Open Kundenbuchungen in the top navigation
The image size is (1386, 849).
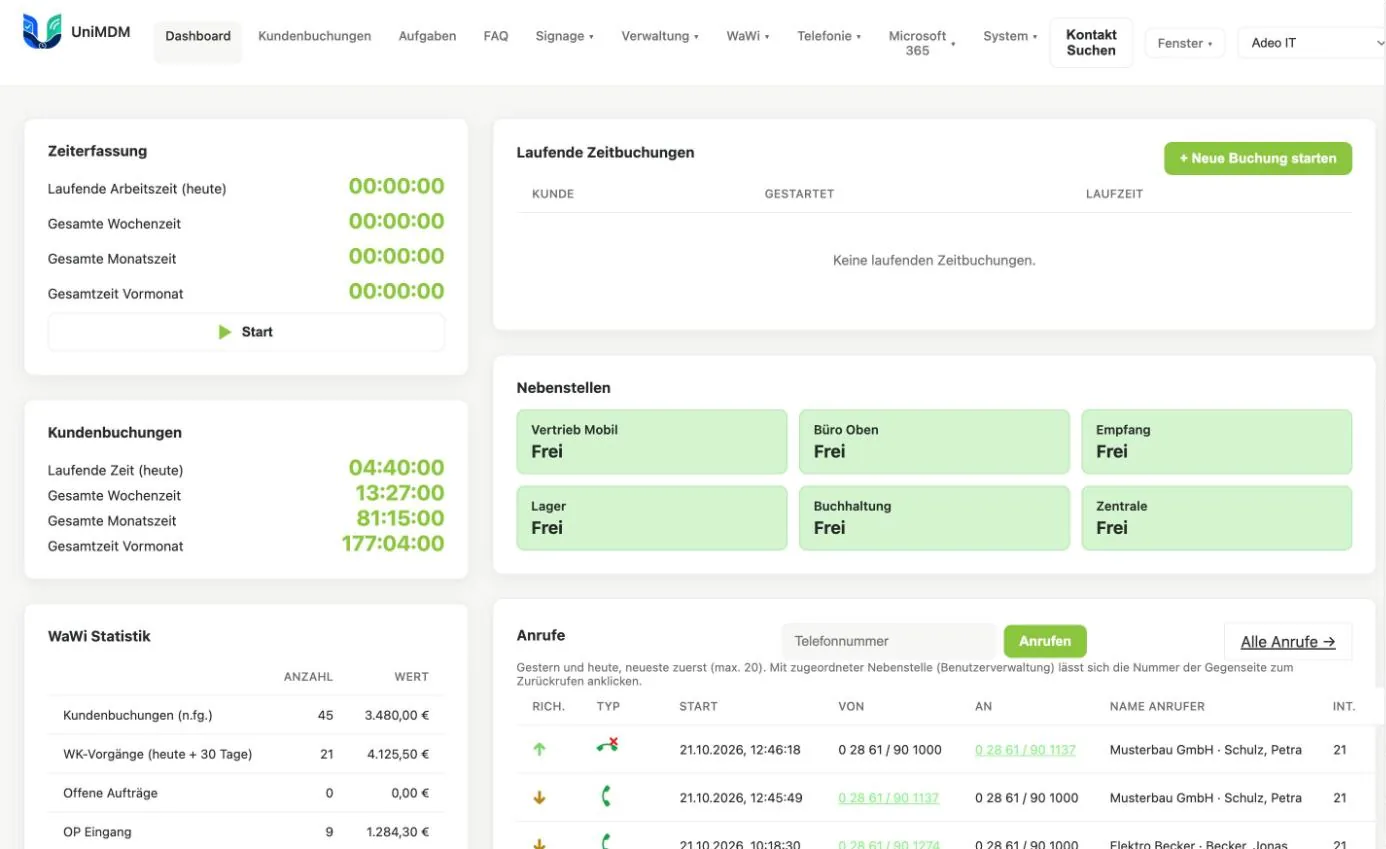pyautogui.click(x=315, y=36)
